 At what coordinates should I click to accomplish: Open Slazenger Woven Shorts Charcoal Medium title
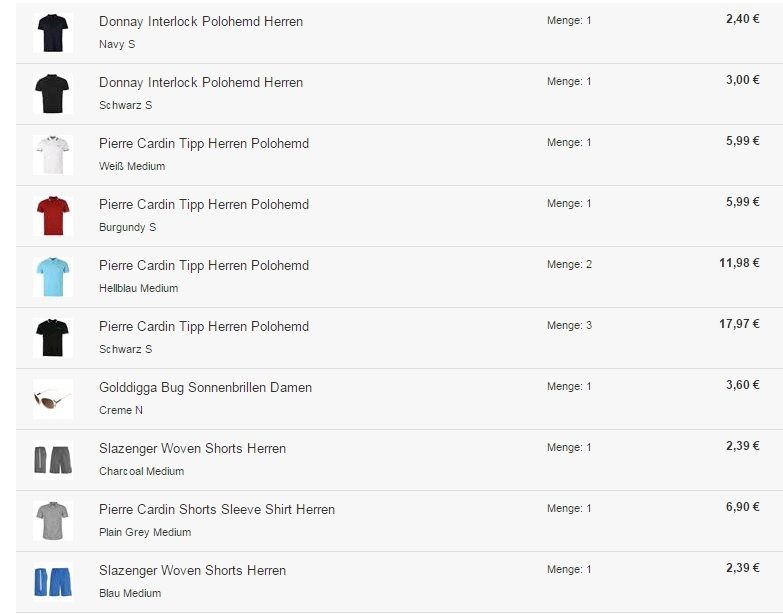pyautogui.click(x=192, y=448)
